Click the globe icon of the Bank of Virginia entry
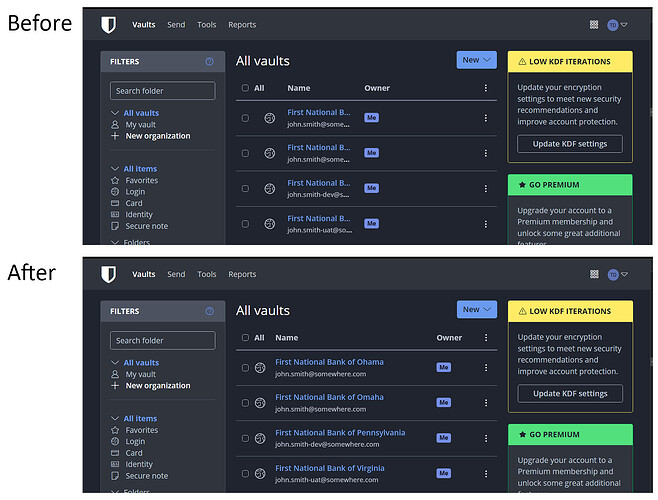The image size is (658, 500). [260, 474]
